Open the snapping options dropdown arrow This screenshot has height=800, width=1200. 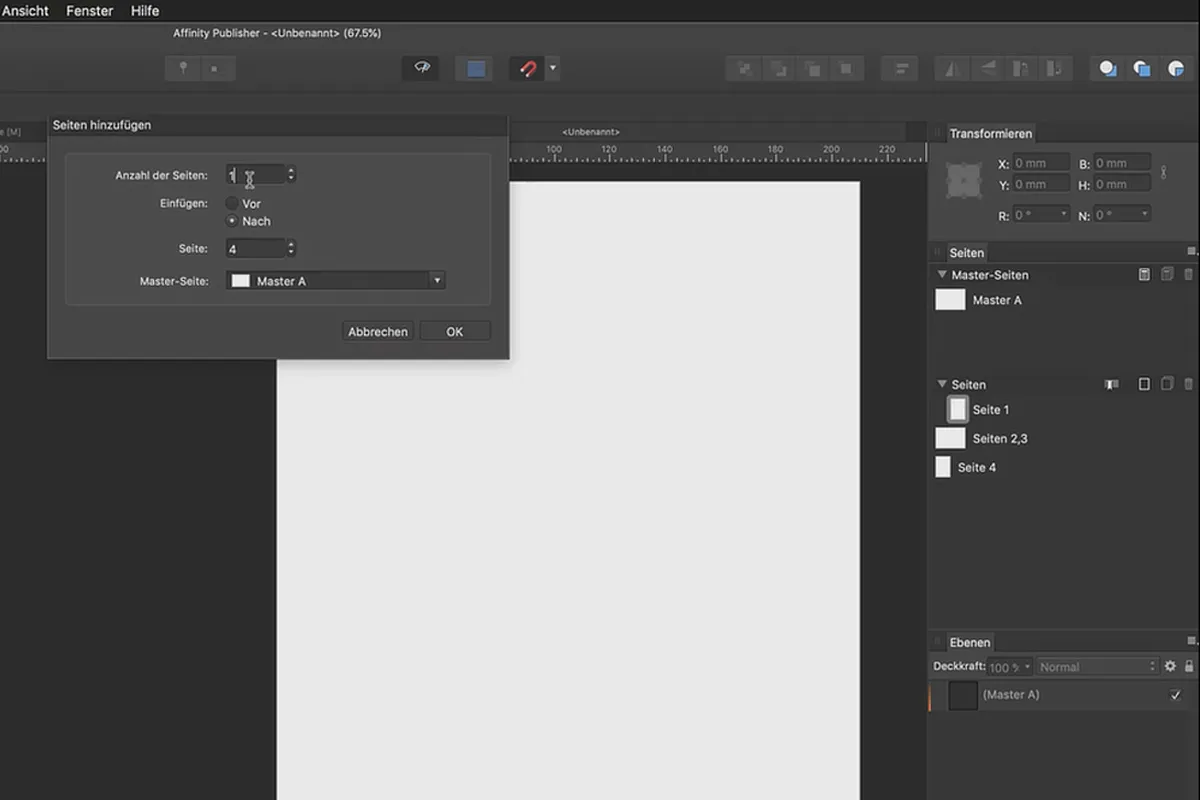(x=553, y=69)
